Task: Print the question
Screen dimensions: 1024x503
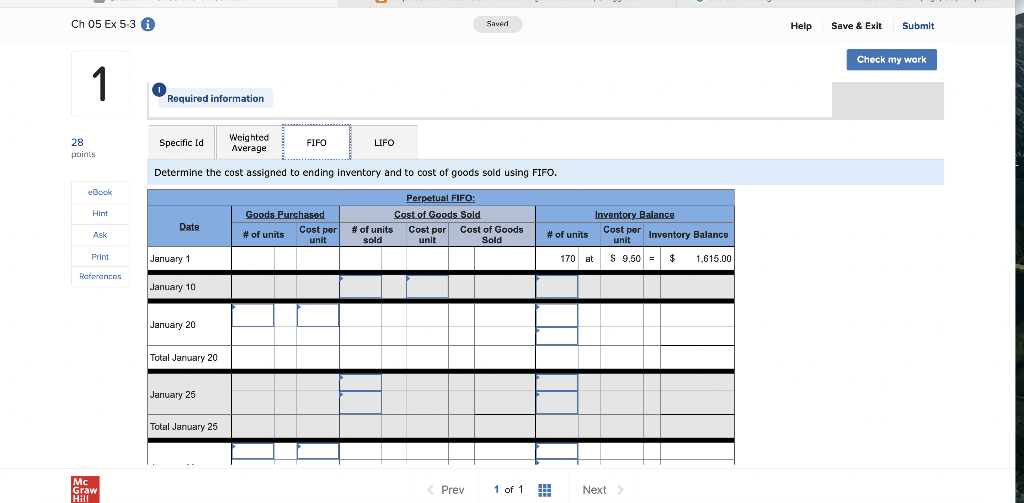Action: pos(100,257)
